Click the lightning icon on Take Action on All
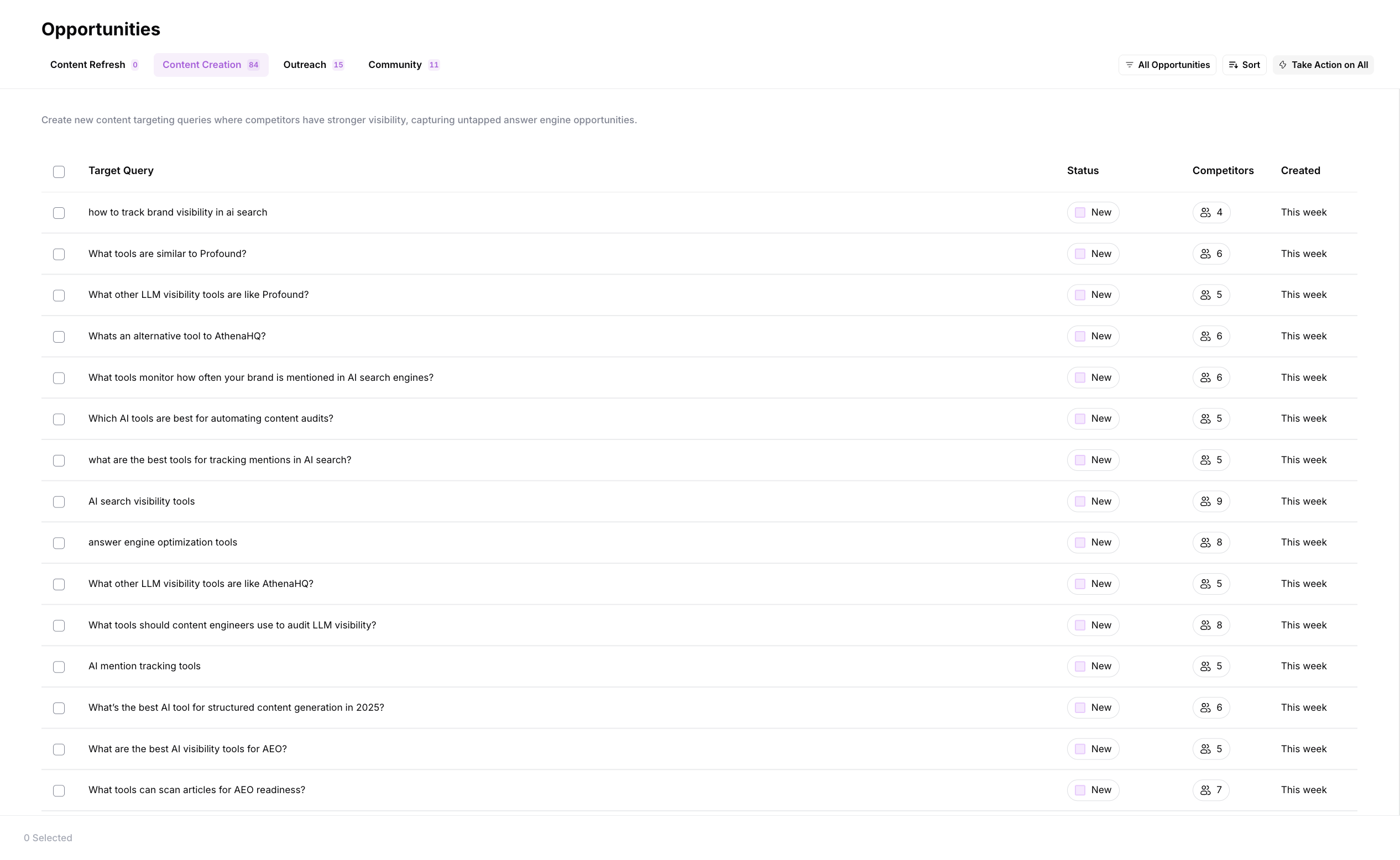Viewport: 1400px width, 860px height. click(x=1283, y=65)
